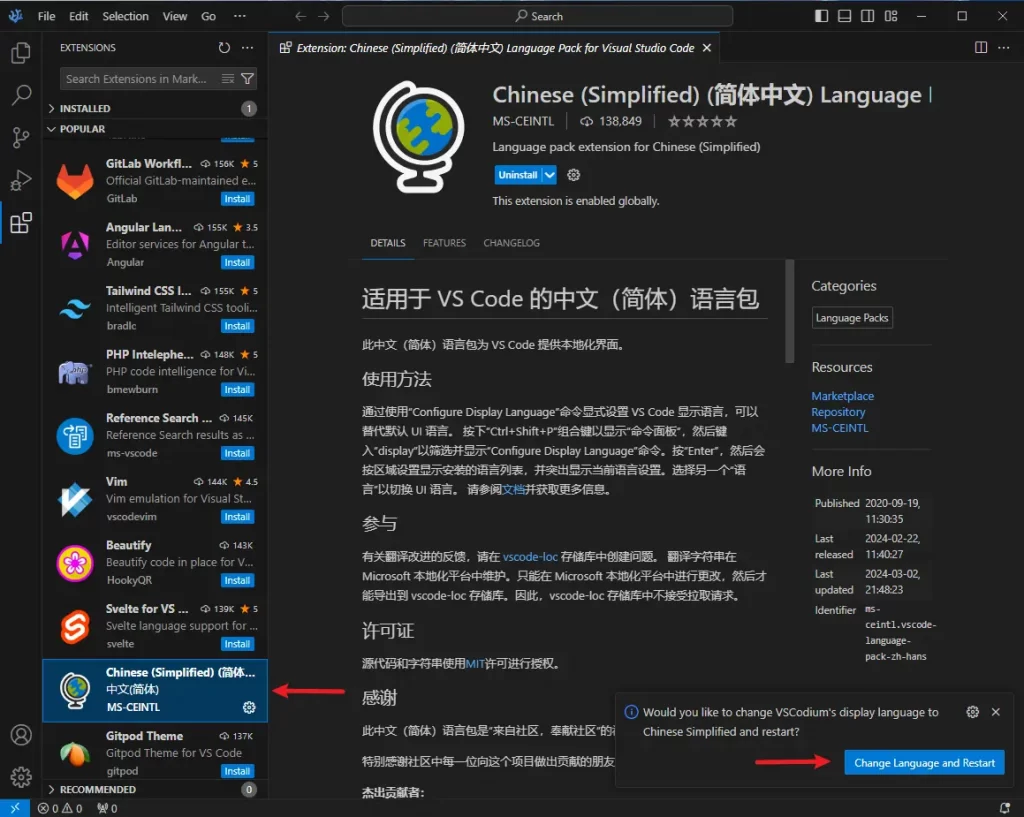Go back using the navigation arrow
This screenshot has width=1024, height=817.
click(300, 16)
